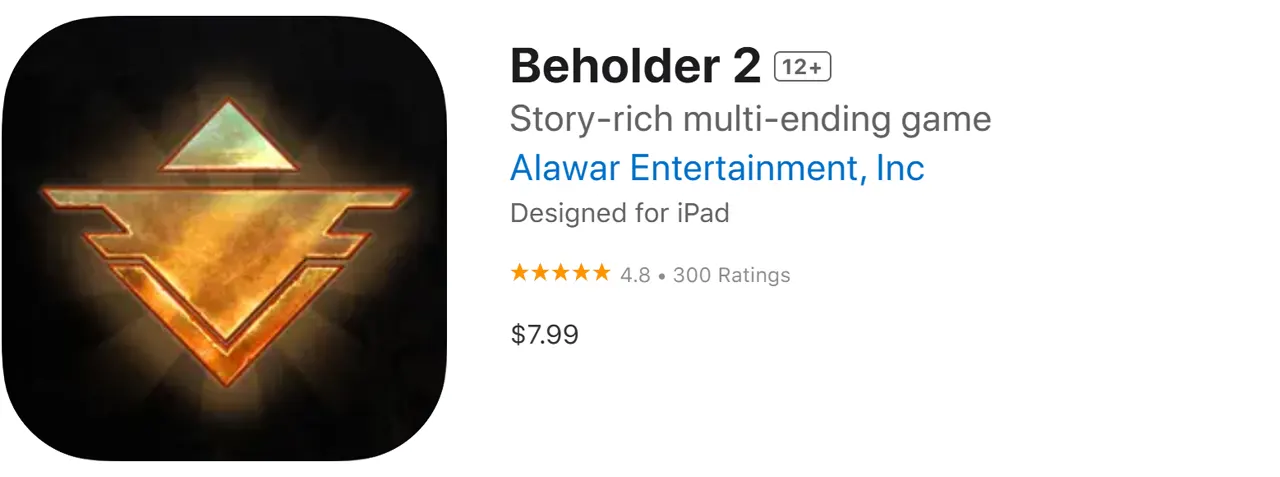Select the second orange rating star
The width and height of the screenshot is (1280, 477).
pyautogui.click(x=540, y=273)
